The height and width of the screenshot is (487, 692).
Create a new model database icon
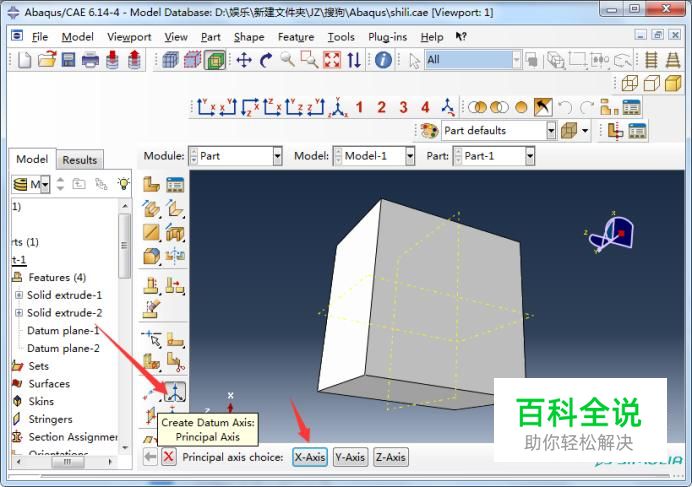[25, 60]
